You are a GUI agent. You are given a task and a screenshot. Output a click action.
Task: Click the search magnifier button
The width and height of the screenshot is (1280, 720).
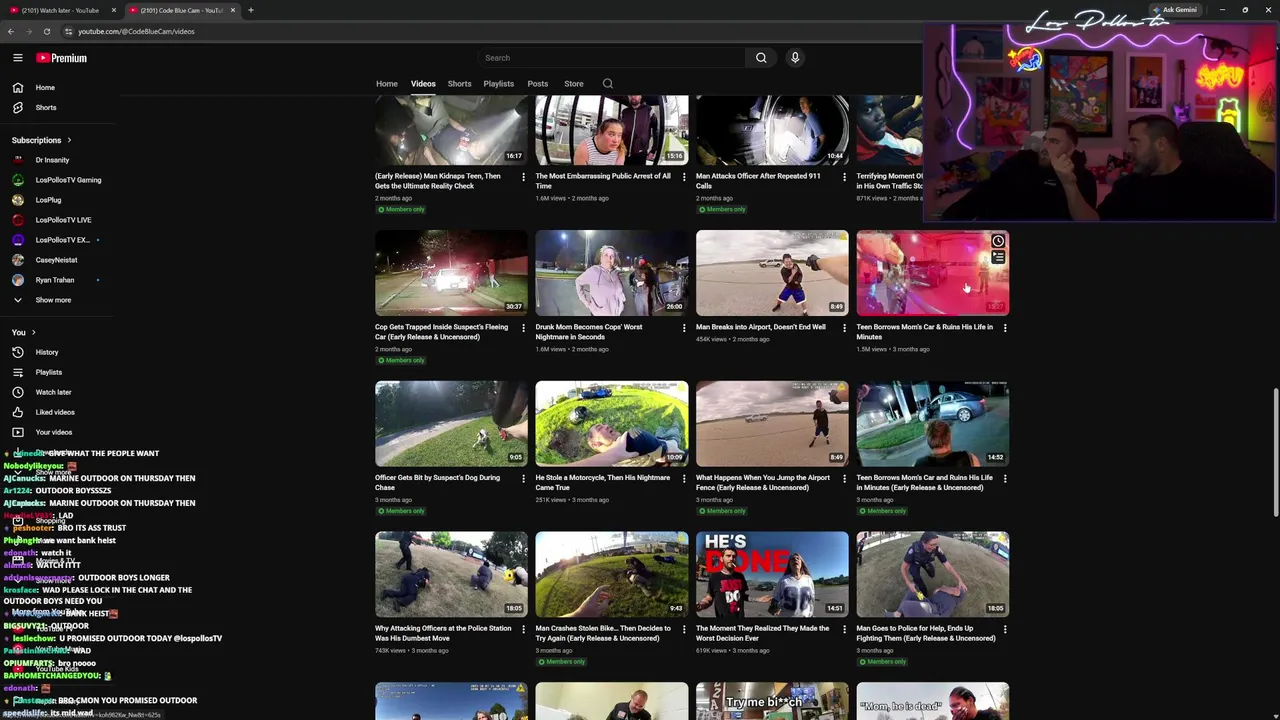tap(761, 58)
